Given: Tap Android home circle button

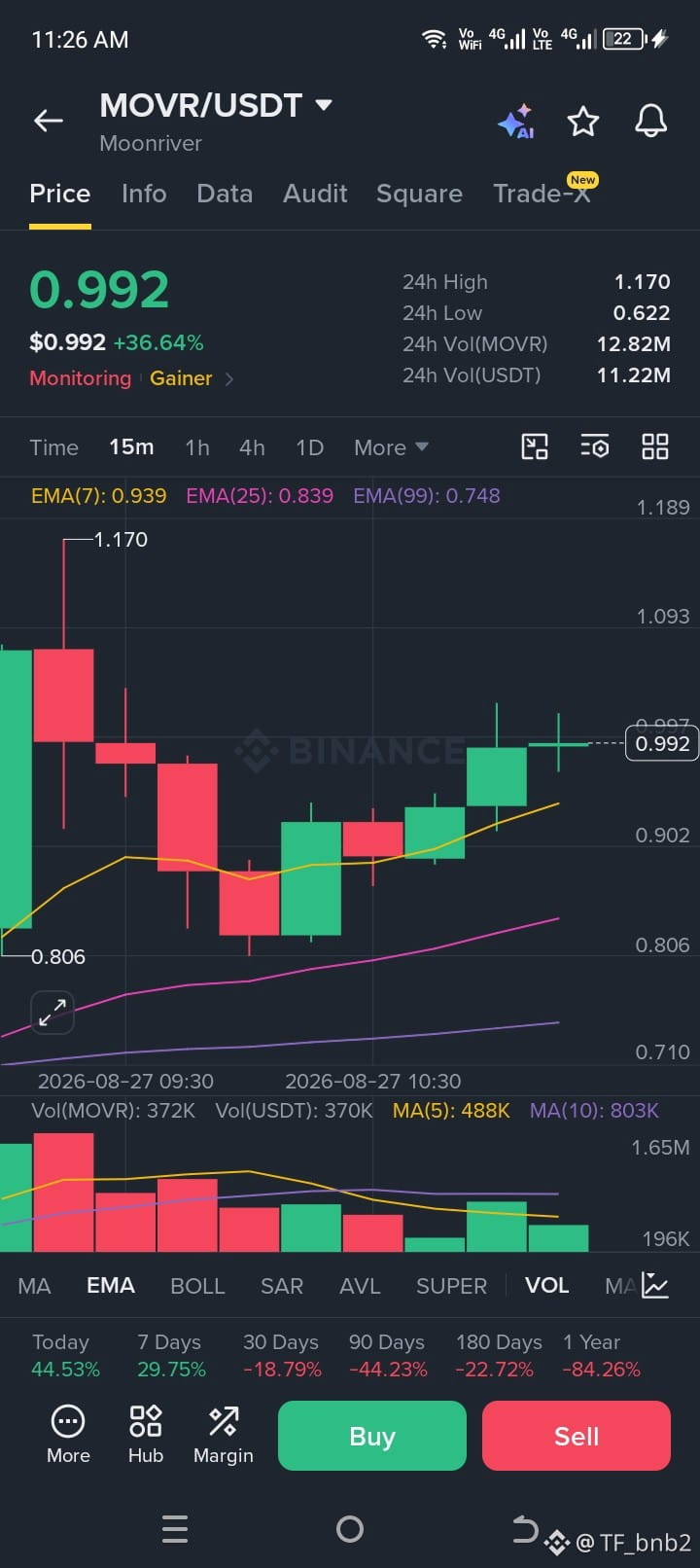Looking at the screenshot, I should 350,1529.
